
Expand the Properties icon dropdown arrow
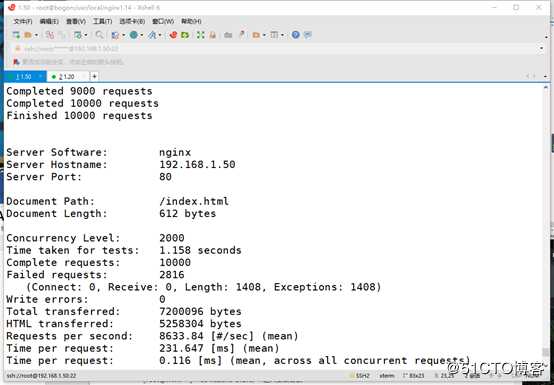(86, 35)
